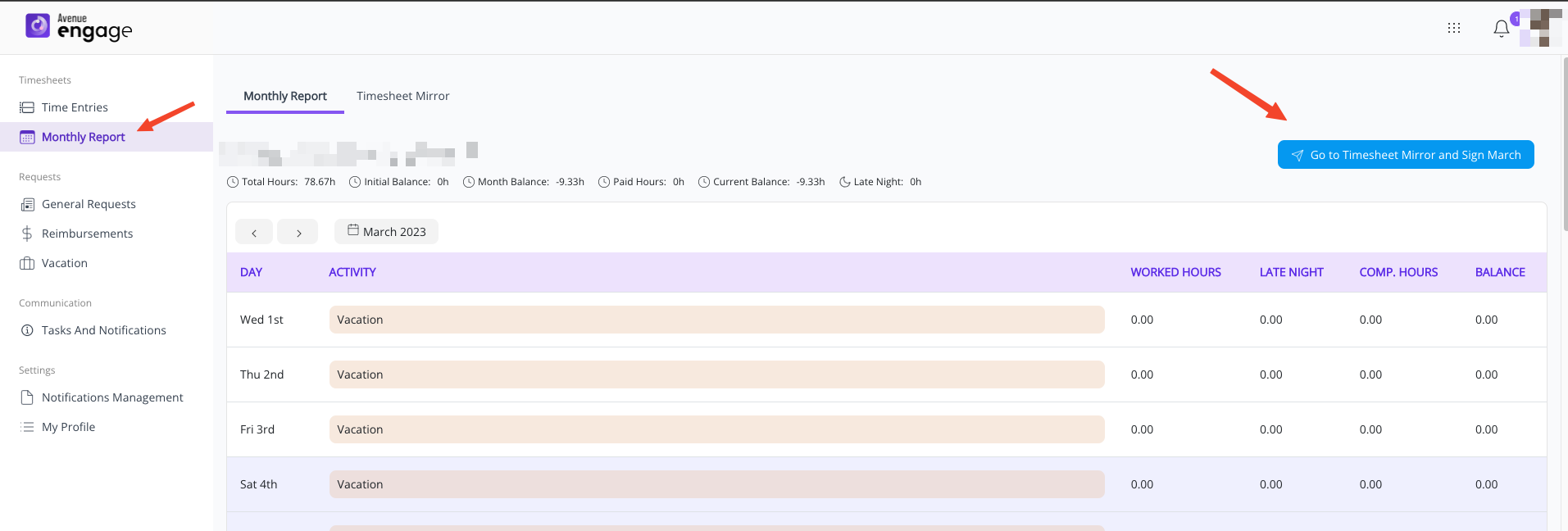Viewport: 1568px width, 531px height.
Task: Click Month Balance value -9.33h
Action: click(x=570, y=182)
